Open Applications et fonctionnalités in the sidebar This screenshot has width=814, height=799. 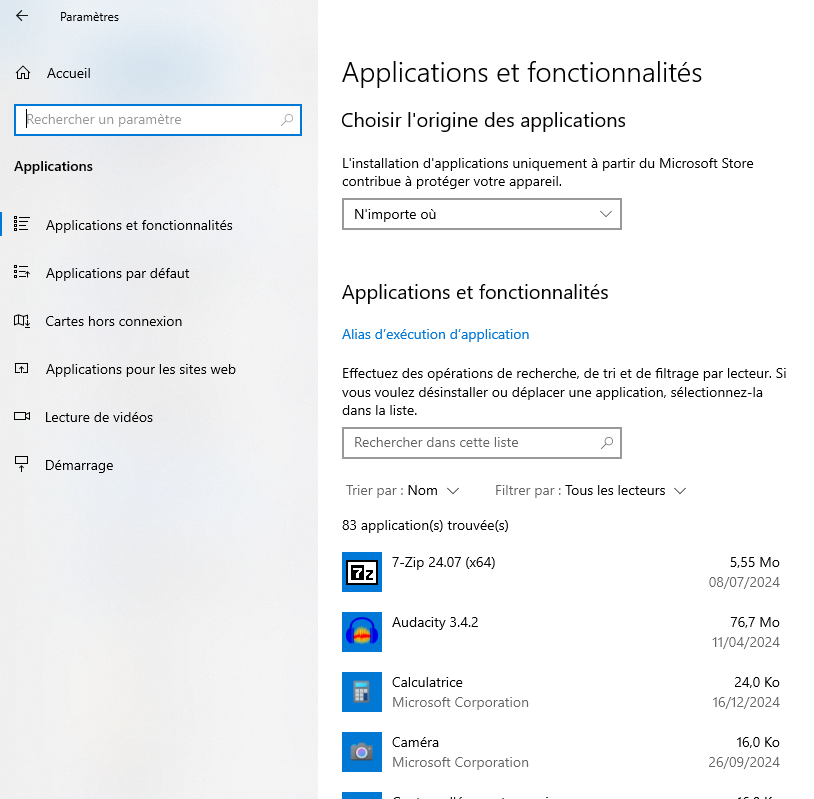point(139,225)
